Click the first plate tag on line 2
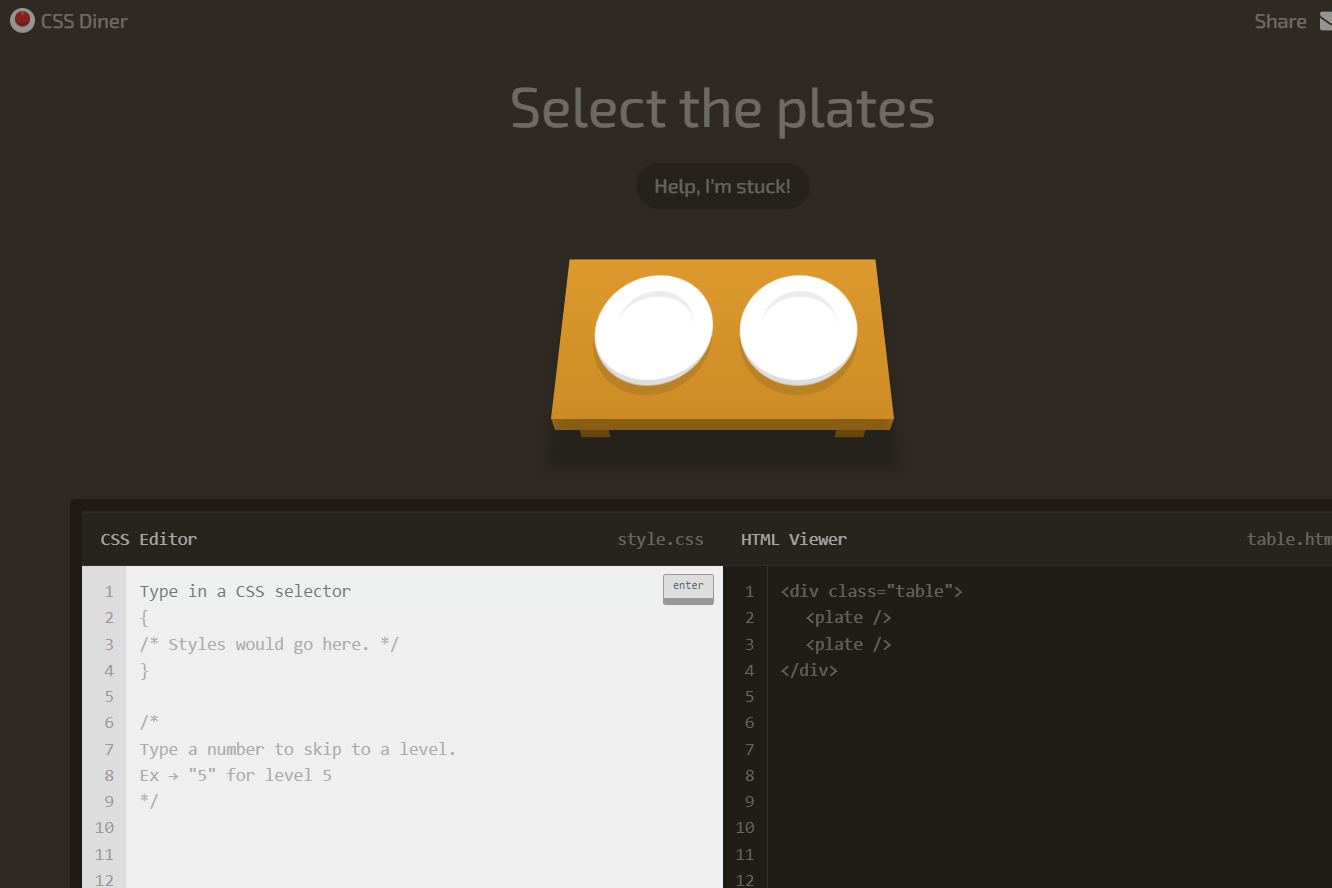This screenshot has height=888, width=1332. 848,617
